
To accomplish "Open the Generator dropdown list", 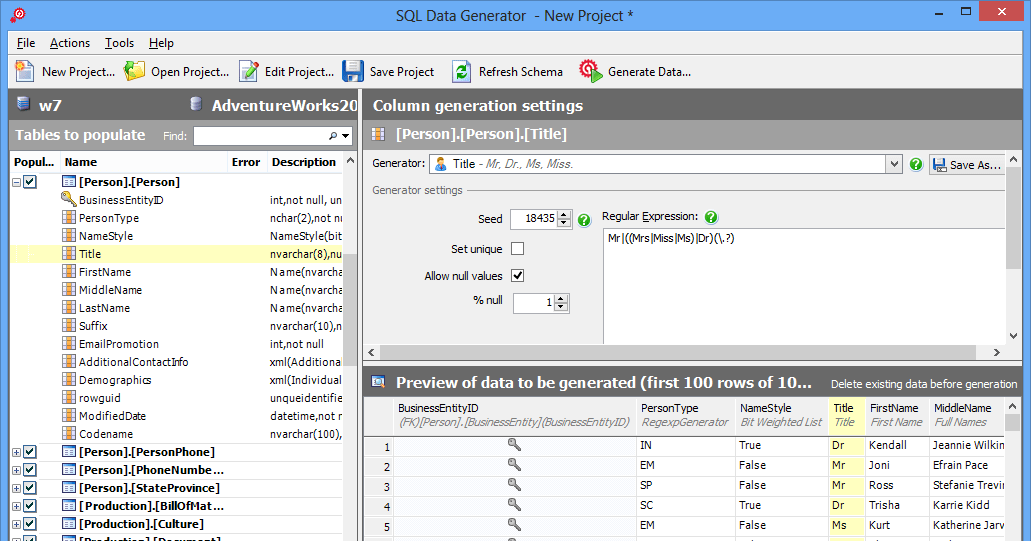I will 894,164.
